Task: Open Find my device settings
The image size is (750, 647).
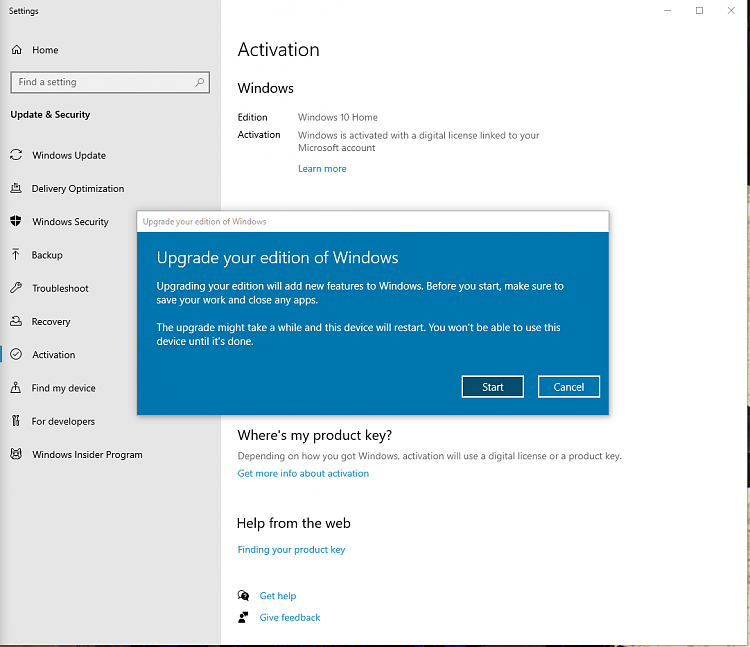Action: coord(64,388)
